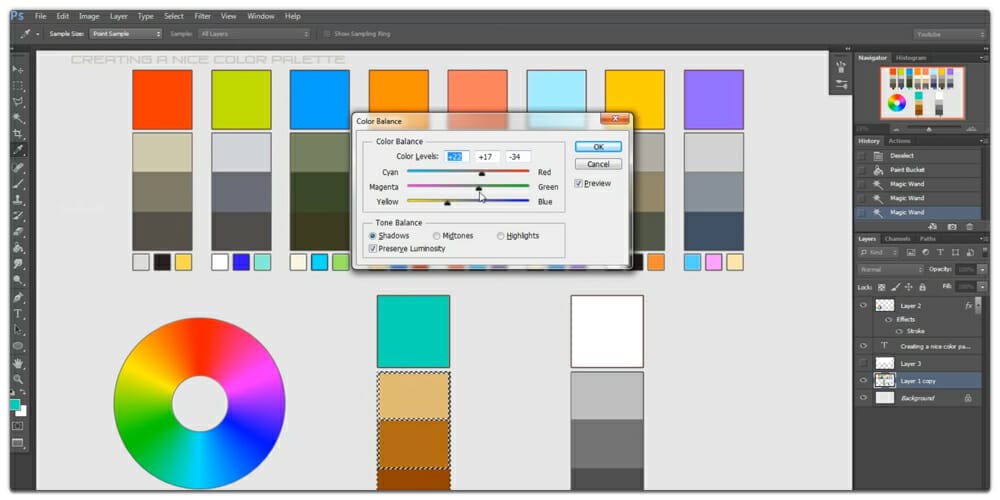Click the Magenta-Green slider handle

point(478,188)
